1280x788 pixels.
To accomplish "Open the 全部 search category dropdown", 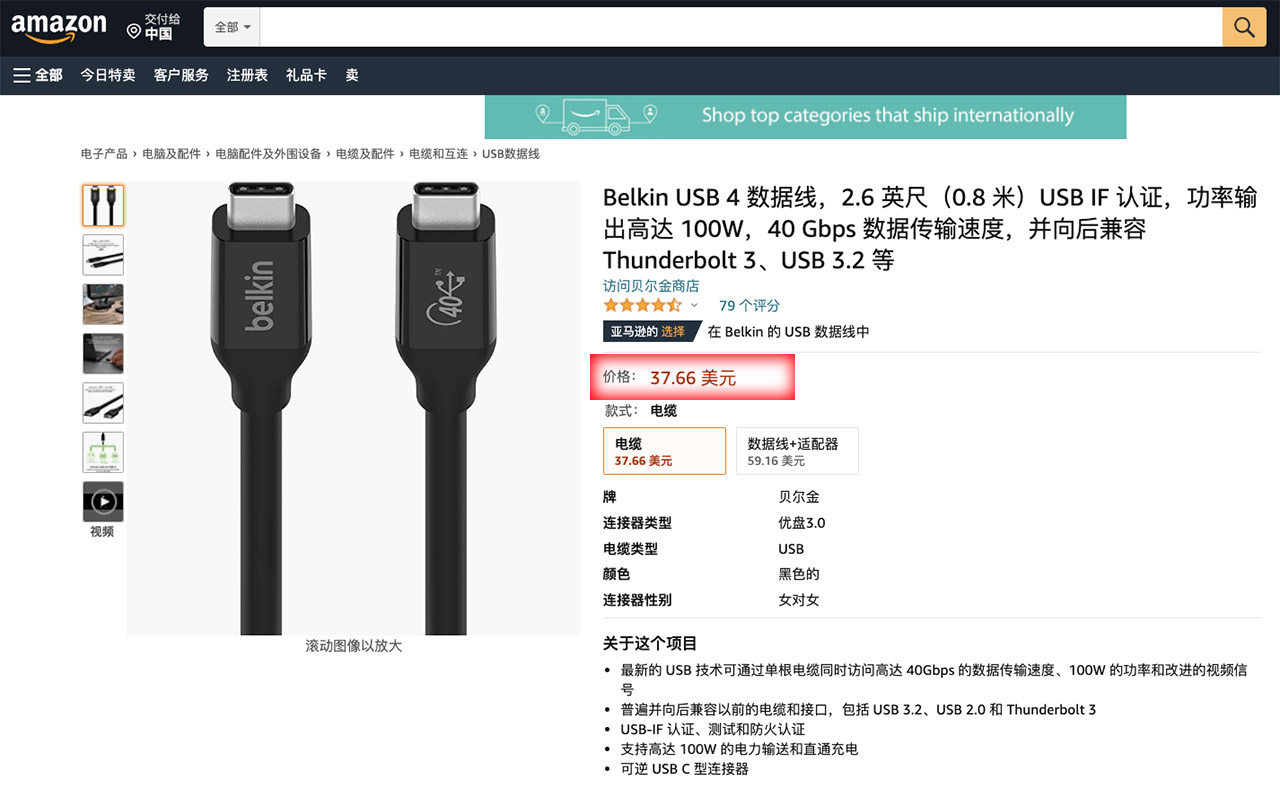I will point(232,27).
